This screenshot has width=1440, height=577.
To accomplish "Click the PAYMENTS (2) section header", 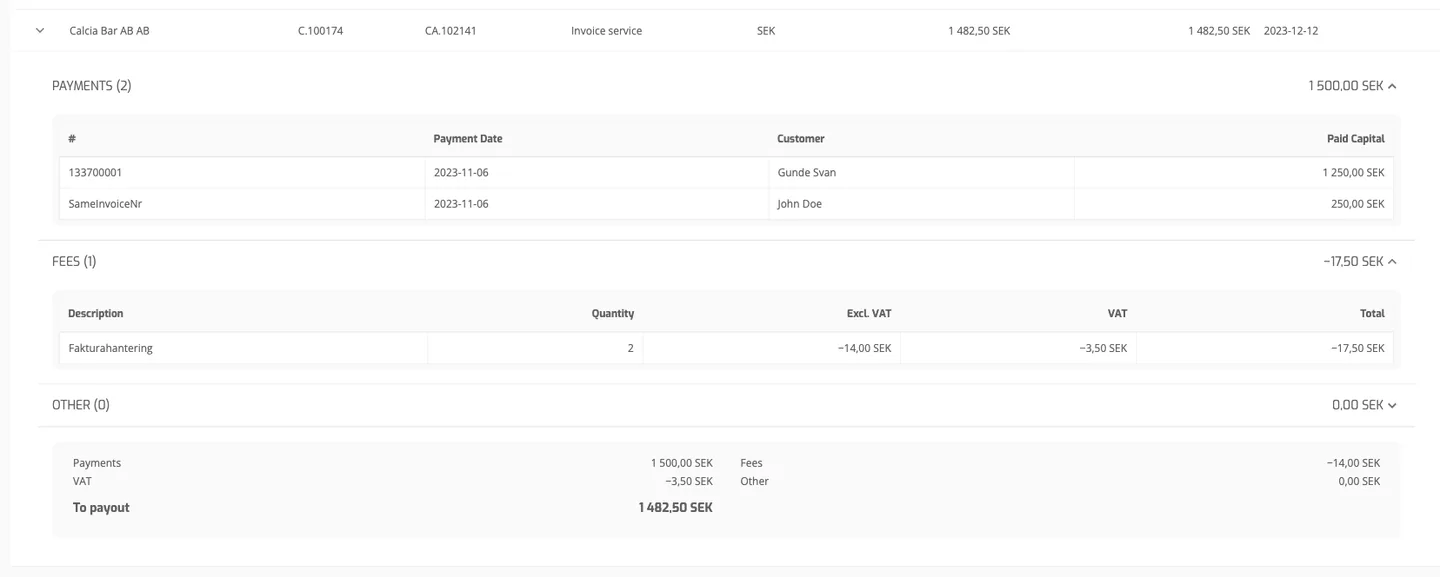I will click(91, 86).
